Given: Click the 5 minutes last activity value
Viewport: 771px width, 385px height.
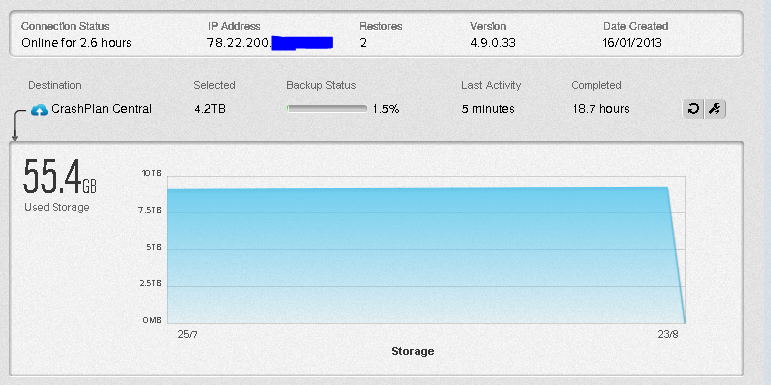Looking at the screenshot, I should (x=488, y=109).
